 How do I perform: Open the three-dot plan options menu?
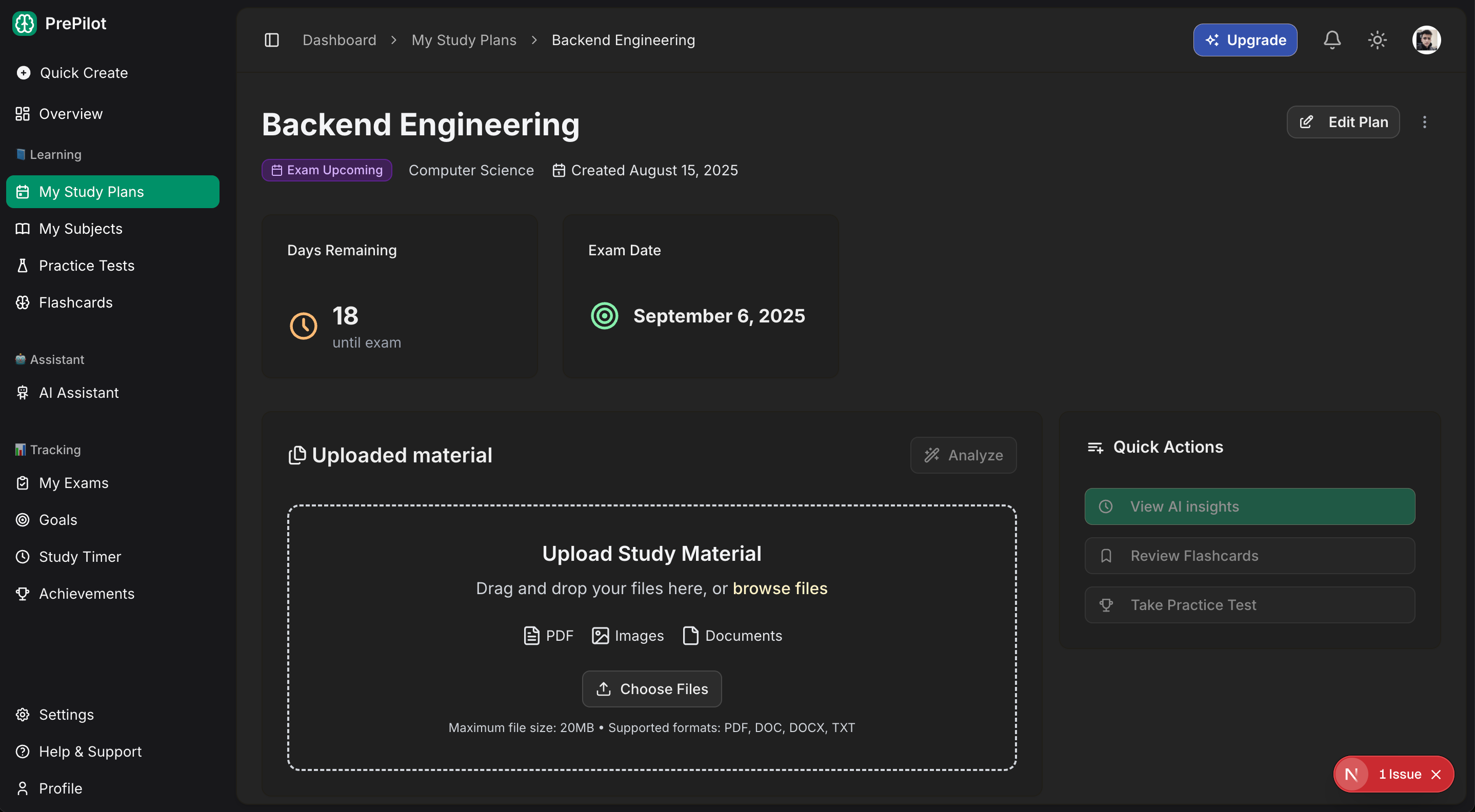[1425, 122]
